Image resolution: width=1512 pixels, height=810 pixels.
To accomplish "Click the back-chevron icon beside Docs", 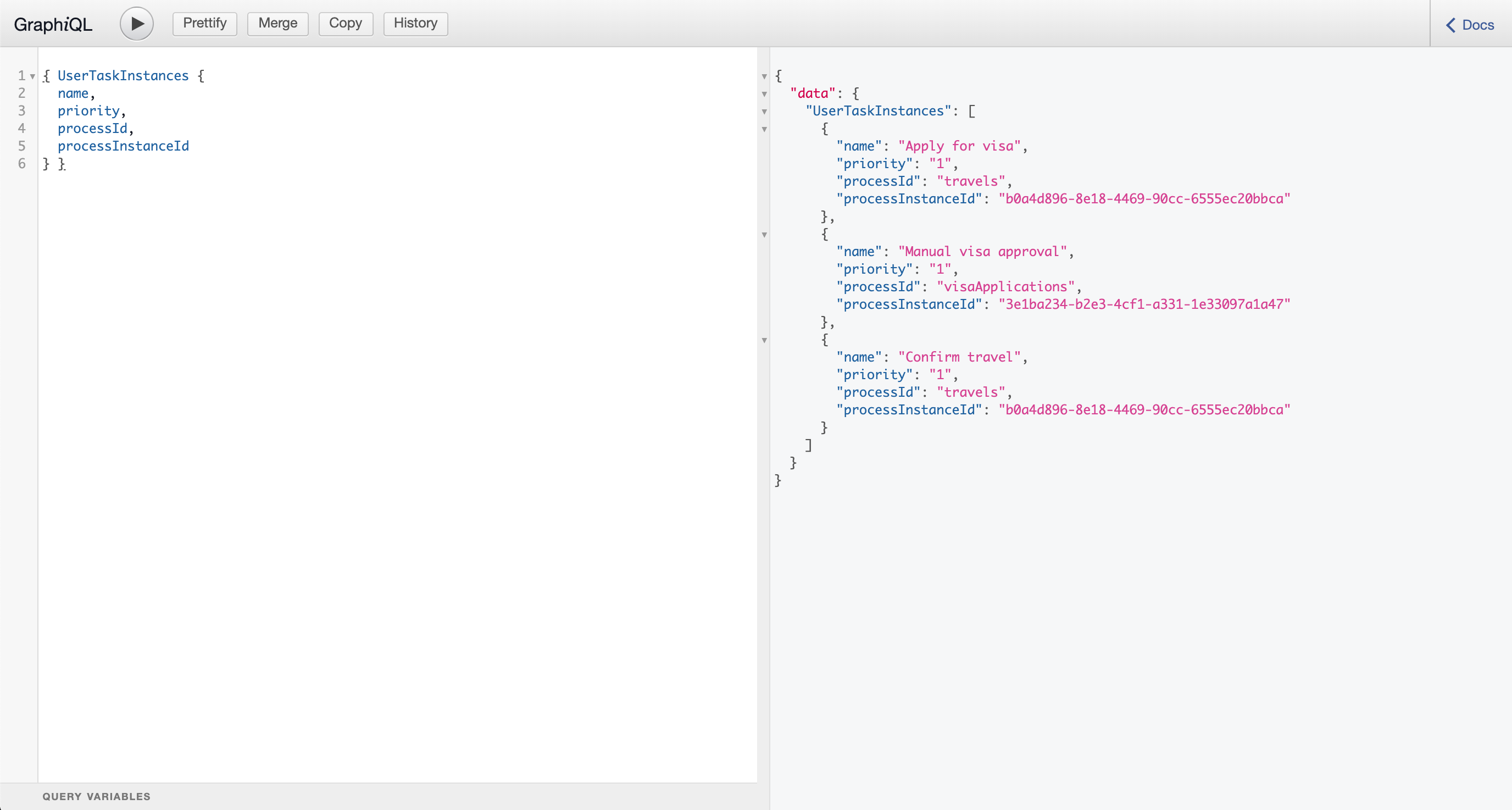I will 1450,25.
